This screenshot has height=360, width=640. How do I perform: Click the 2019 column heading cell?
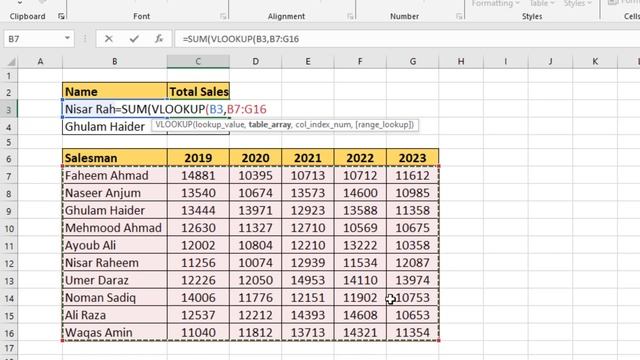[x=198, y=158]
